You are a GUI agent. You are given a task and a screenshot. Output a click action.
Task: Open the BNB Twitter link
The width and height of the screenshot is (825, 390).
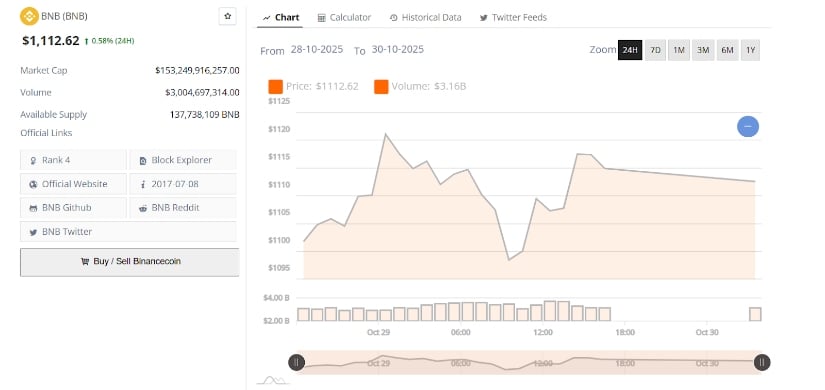[128, 232]
